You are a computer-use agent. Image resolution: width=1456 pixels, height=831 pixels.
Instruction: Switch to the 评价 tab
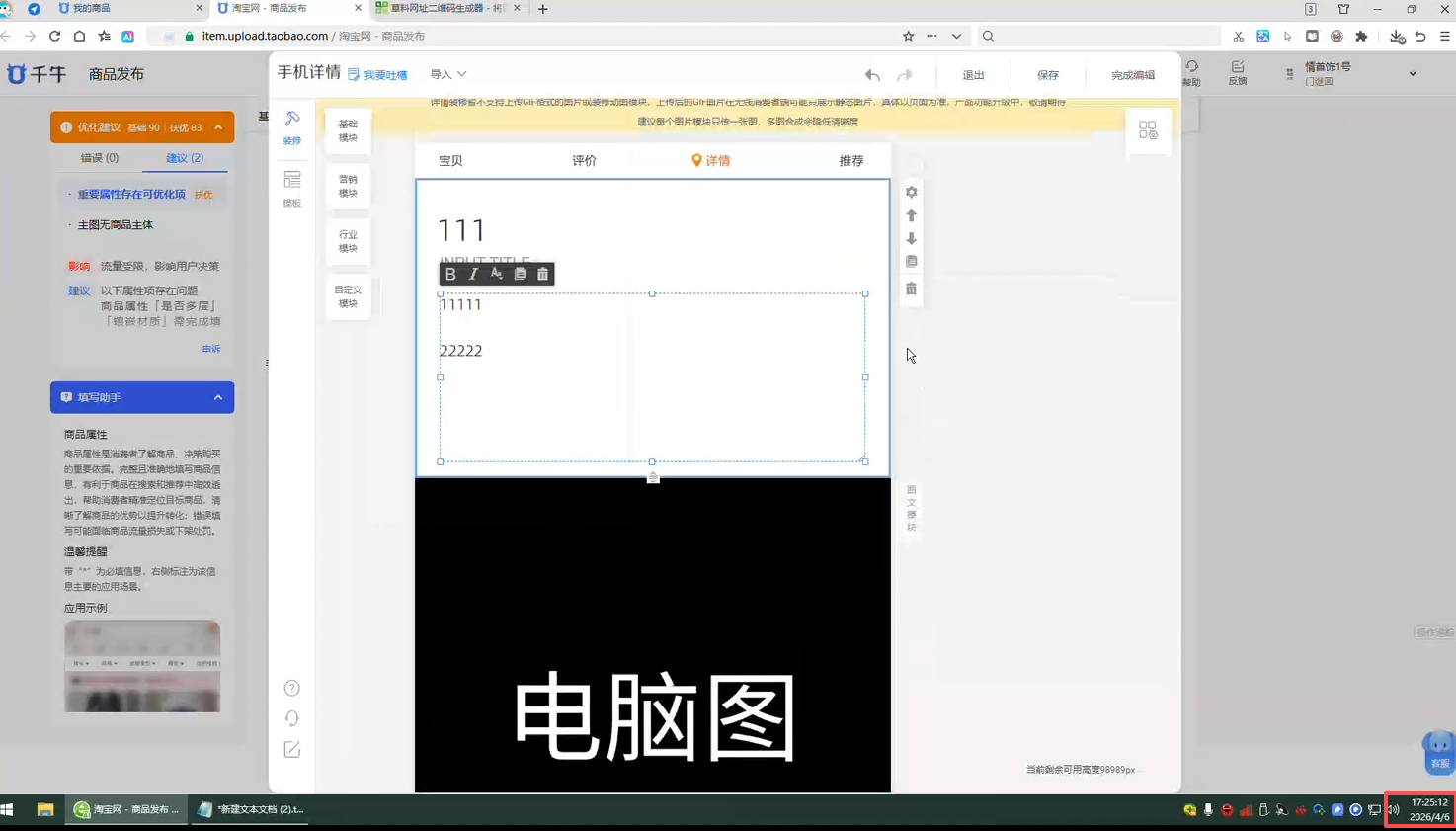pos(584,160)
